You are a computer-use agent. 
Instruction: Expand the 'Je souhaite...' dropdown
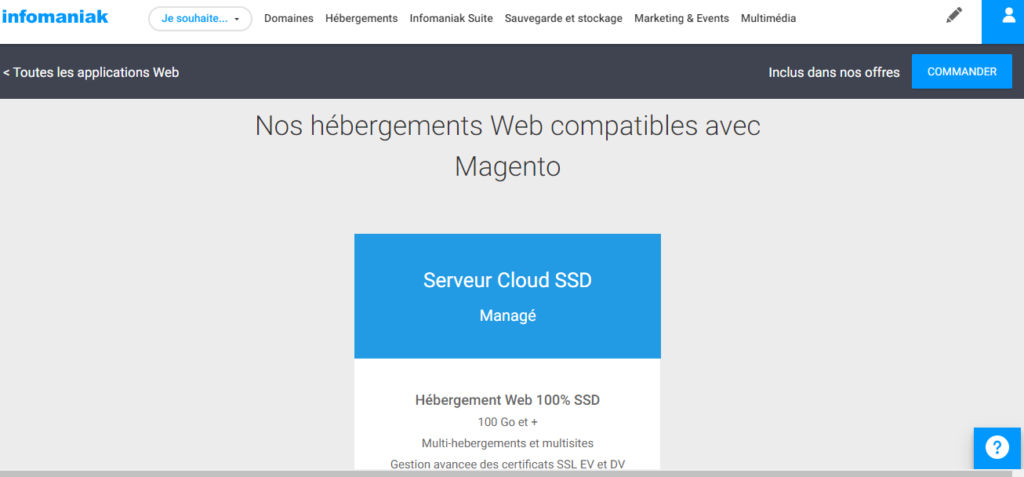point(200,19)
